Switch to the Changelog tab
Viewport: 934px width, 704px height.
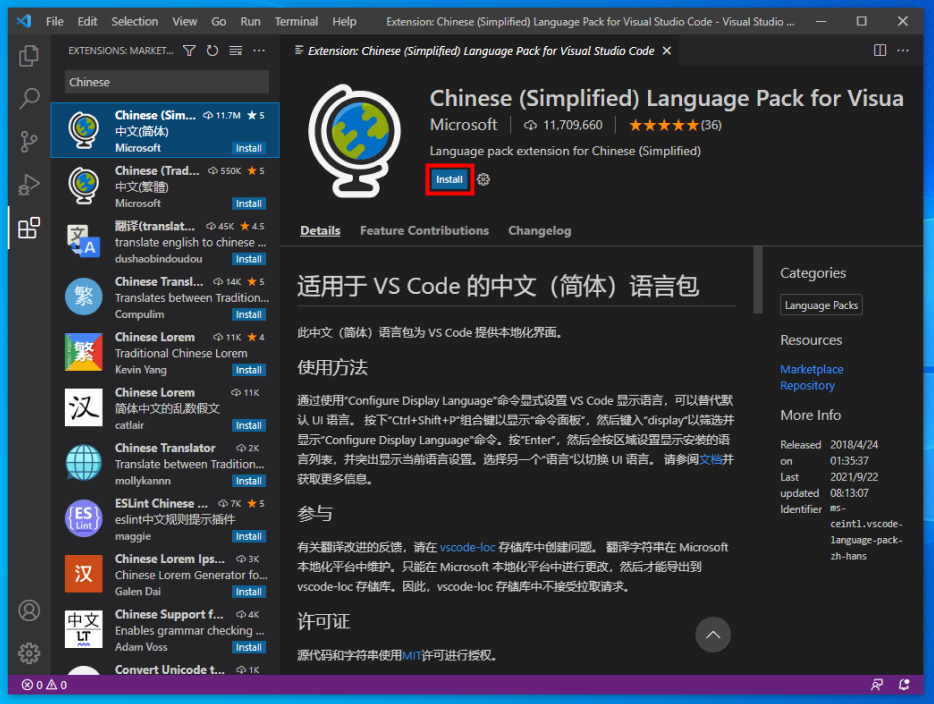(540, 230)
